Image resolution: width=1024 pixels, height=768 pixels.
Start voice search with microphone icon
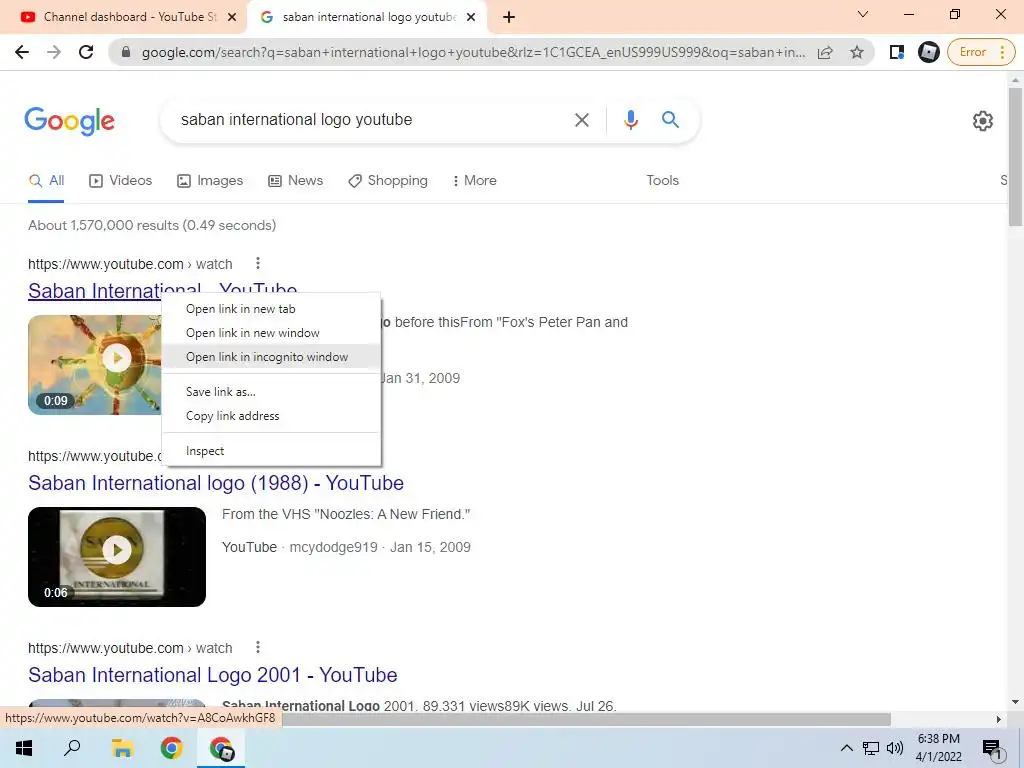[x=630, y=120]
